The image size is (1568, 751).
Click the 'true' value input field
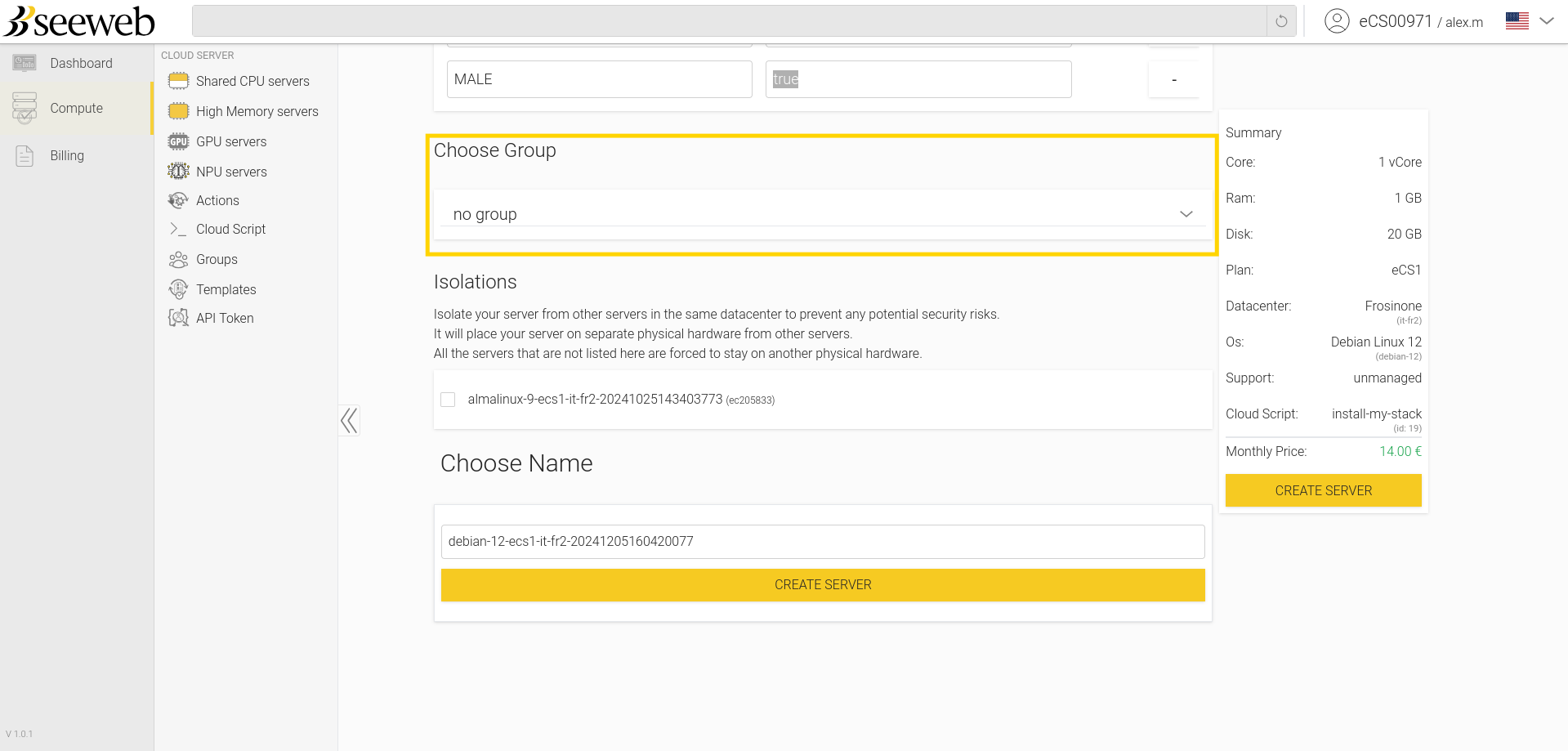point(918,79)
